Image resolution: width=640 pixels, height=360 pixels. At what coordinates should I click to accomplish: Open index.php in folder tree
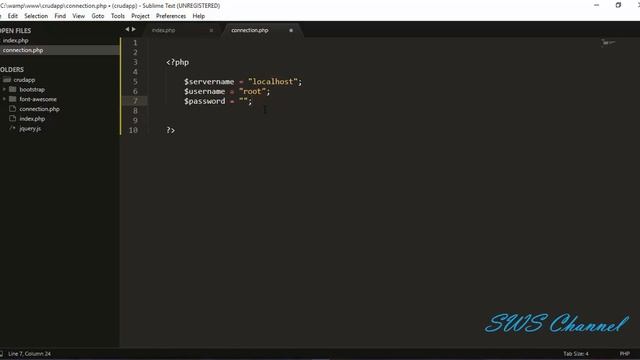coord(32,119)
